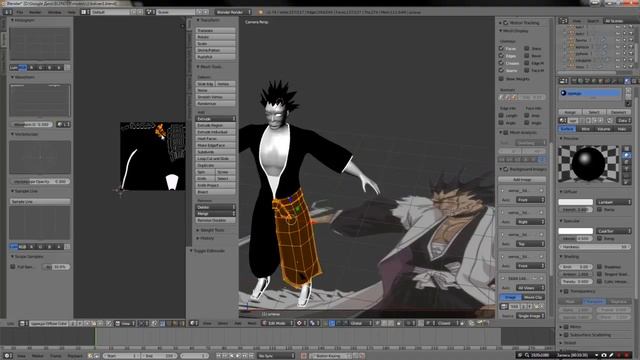
Task: Click the Remove Doubles button
Action: tap(216, 220)
